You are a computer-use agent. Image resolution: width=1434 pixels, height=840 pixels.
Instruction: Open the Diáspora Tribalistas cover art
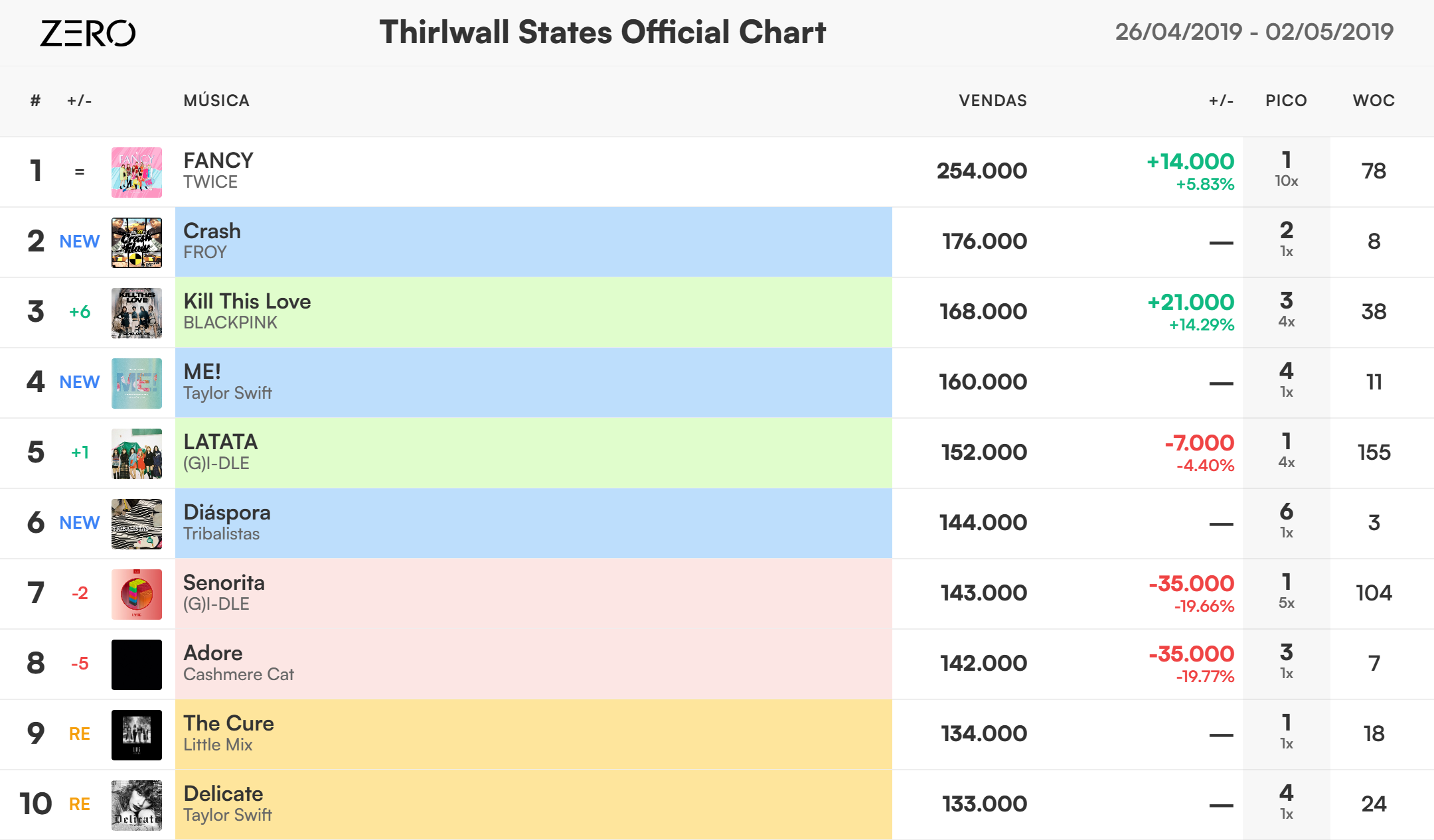[x=137, y=524]
